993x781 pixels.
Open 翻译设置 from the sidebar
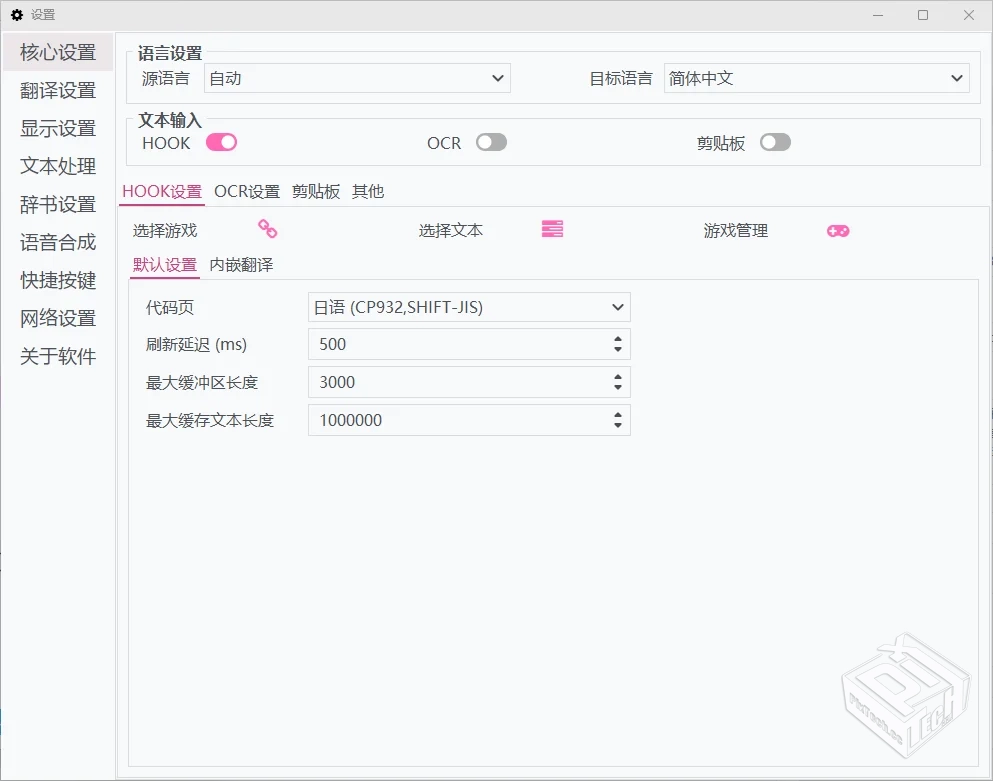(56, 90)
